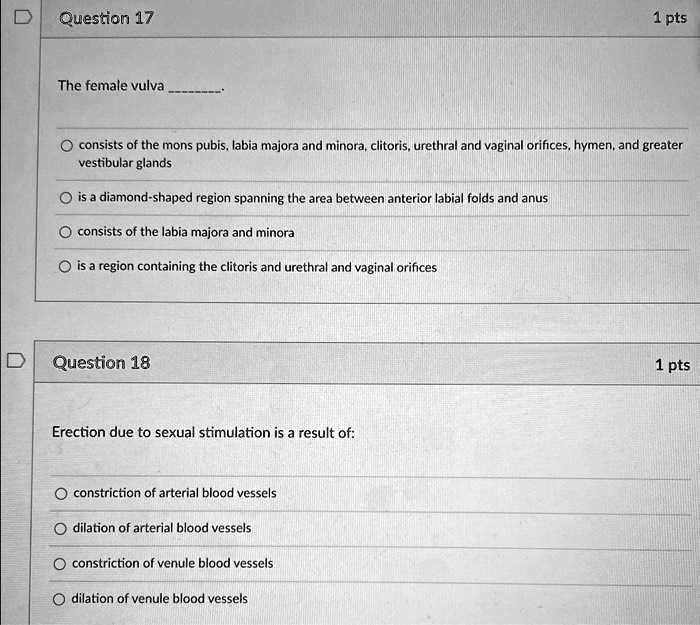The height and width of the screenshot is (625, 700).
Task: Select 'consists of the mons pubis' radio option
Action: pyautogui.click(x=67, y=146)
